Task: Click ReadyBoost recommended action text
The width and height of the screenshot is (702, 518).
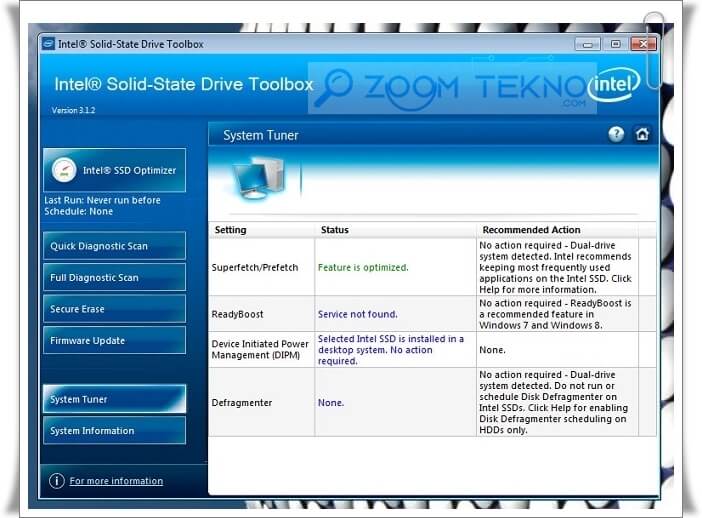Action: (555, 314)
